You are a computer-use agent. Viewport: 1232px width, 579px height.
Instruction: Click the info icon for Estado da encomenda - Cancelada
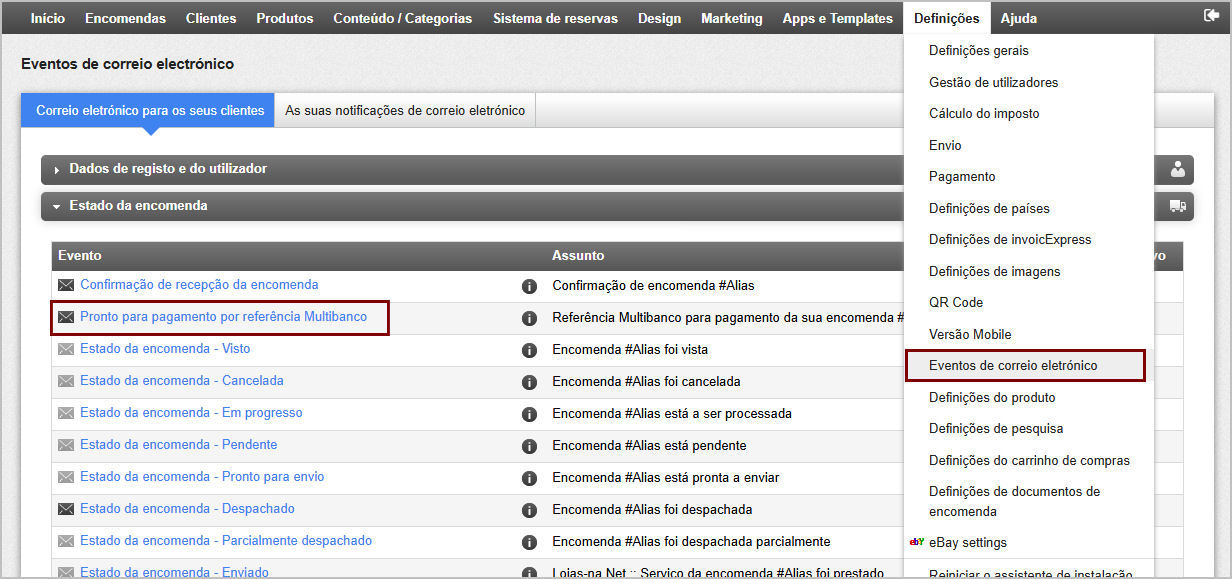tap(530, 382)
